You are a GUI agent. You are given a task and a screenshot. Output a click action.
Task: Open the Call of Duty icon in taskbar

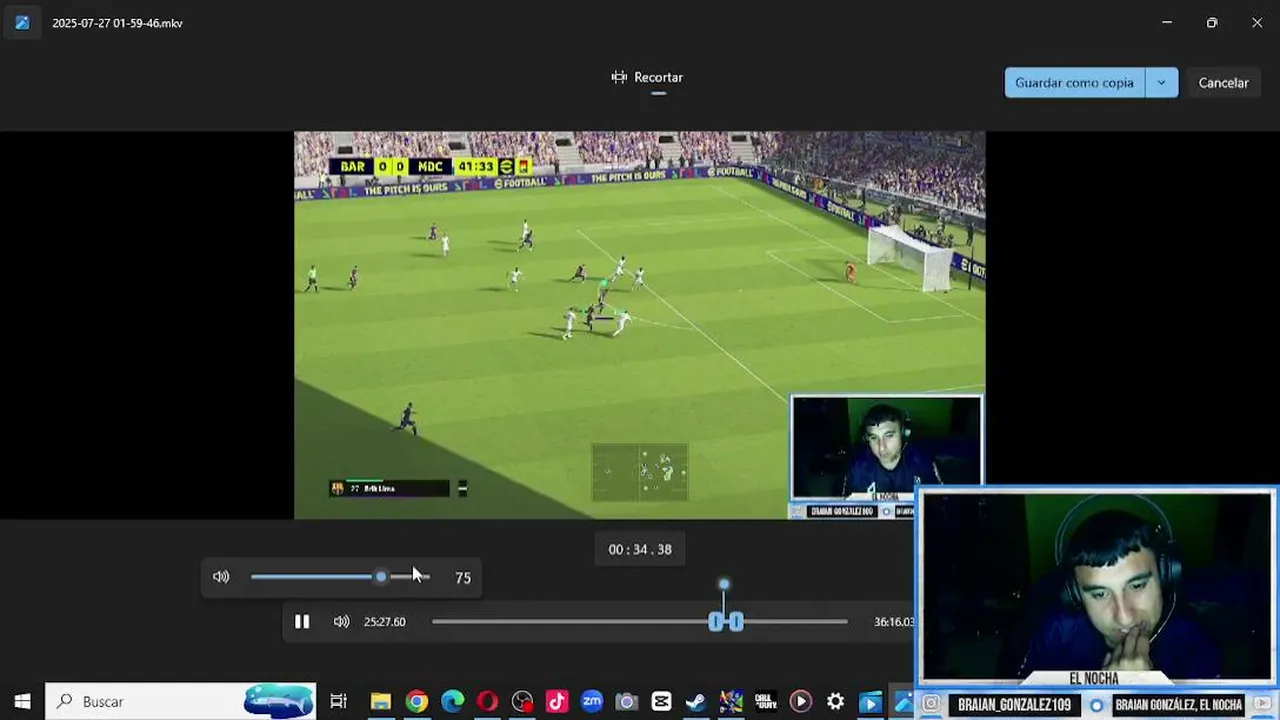coord(766,702)
